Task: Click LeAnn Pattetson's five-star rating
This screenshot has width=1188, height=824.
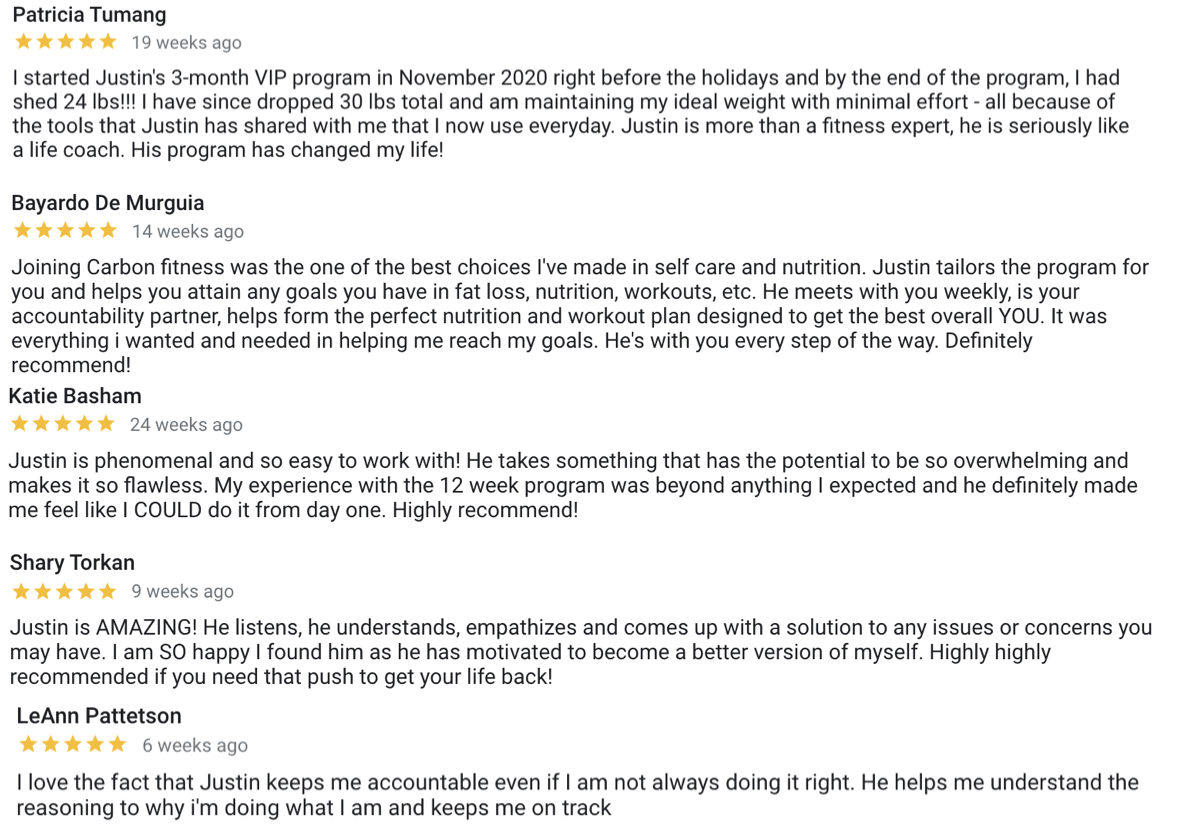Action: pos(73,744)
